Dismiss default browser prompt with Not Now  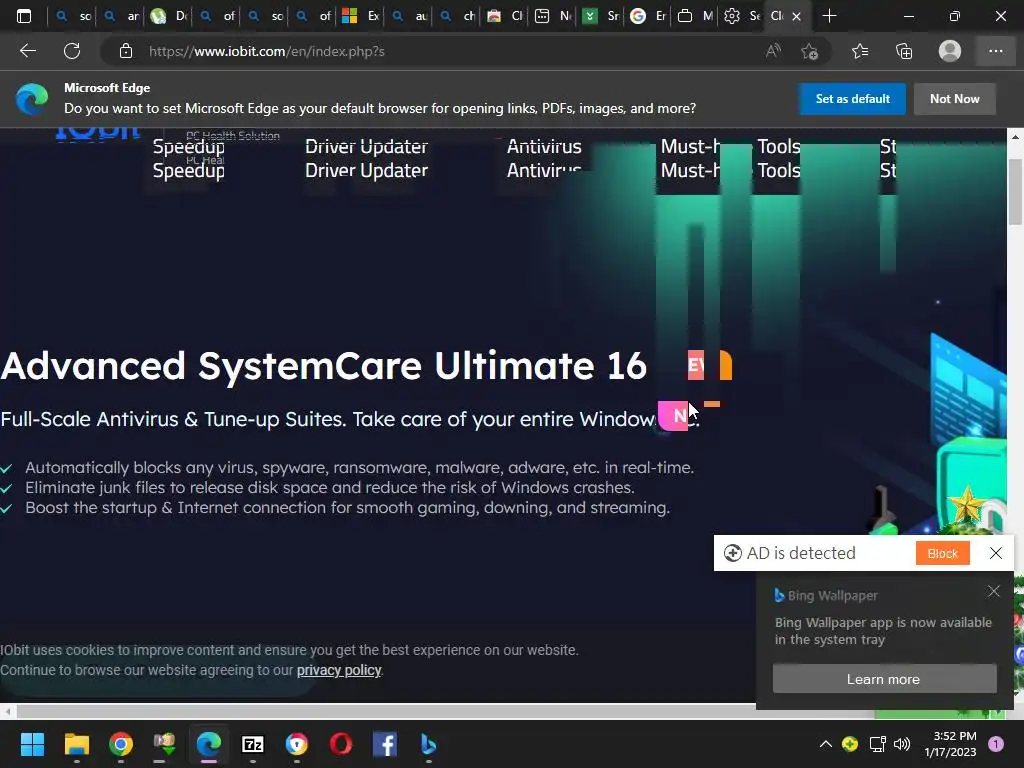[x=955, y=99]
